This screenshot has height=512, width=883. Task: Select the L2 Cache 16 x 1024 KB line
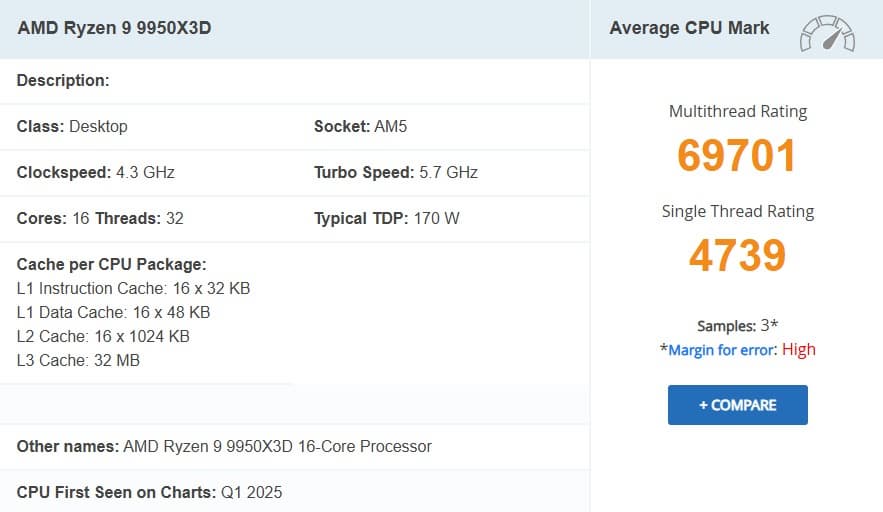103,336
